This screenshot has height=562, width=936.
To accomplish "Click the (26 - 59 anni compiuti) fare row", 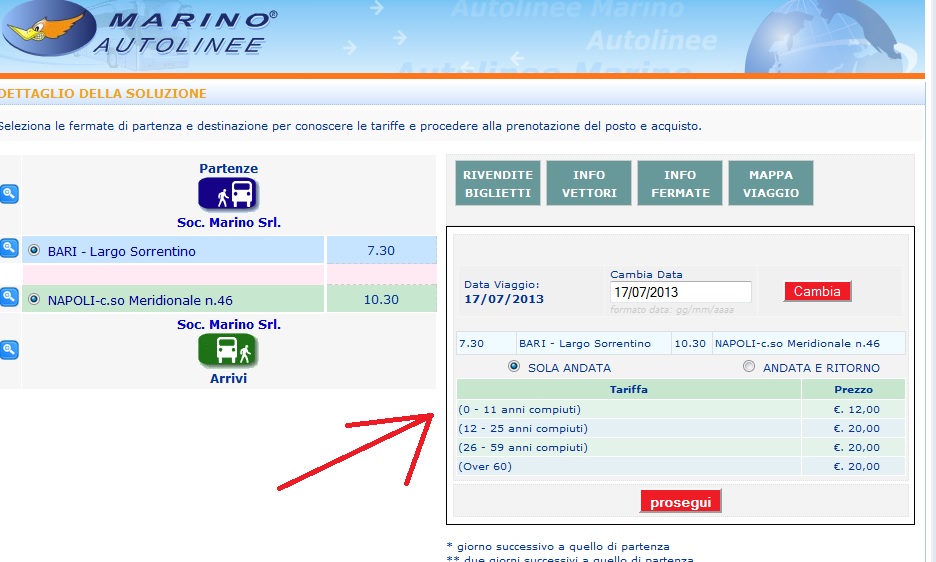I will pyautogui.click(x=681, y=448).
